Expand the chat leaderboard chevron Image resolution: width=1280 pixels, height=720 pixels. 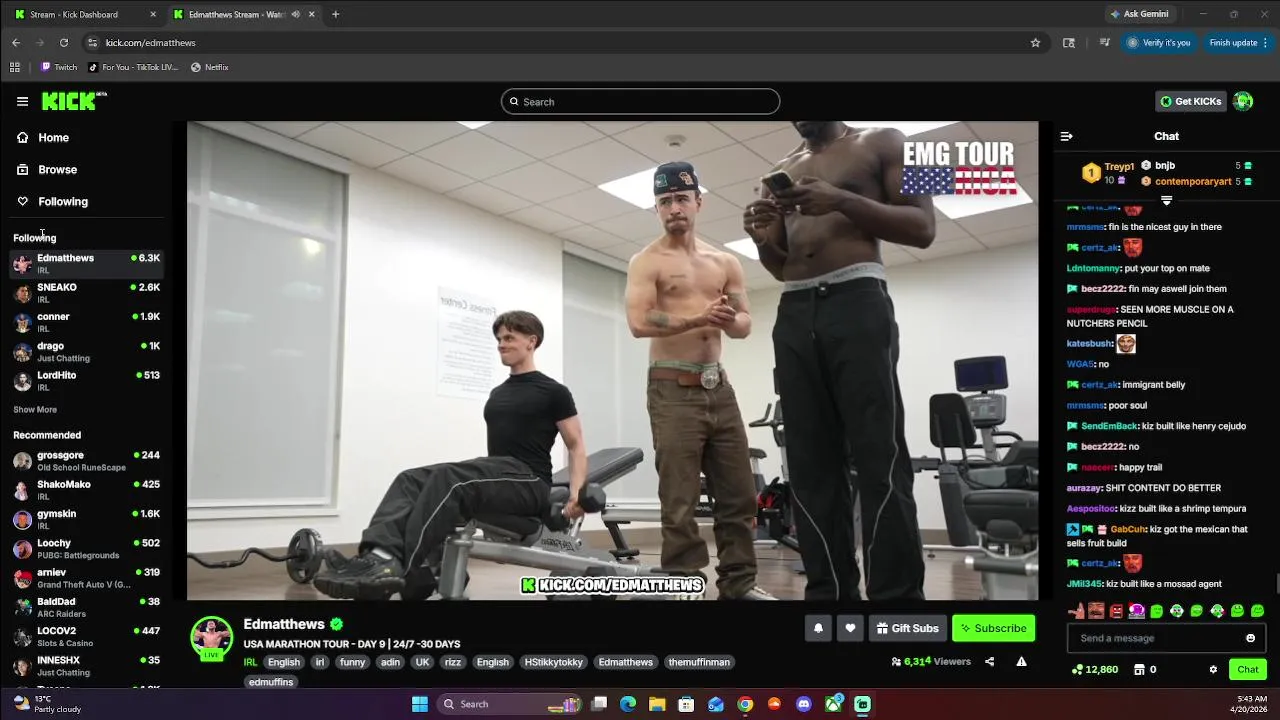(x=1166, y=201)
